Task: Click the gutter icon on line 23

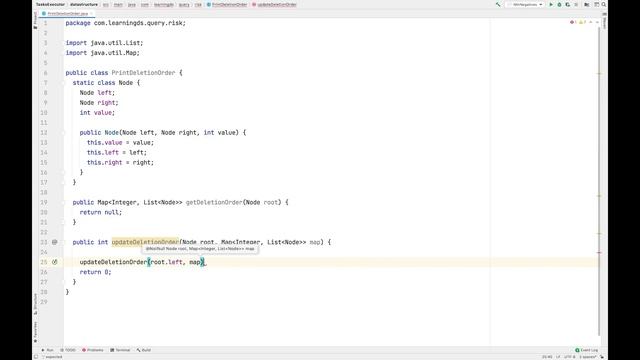Action: [x=55, y=242]
